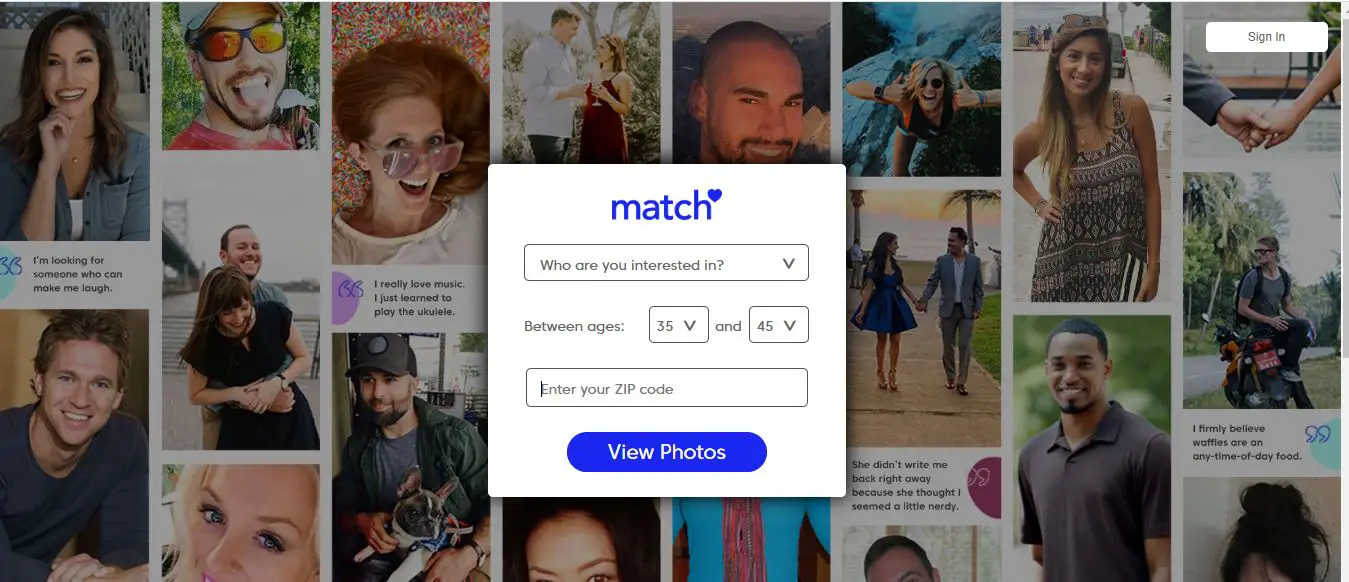Click the match logo heart icon

[x=713, y=196]
